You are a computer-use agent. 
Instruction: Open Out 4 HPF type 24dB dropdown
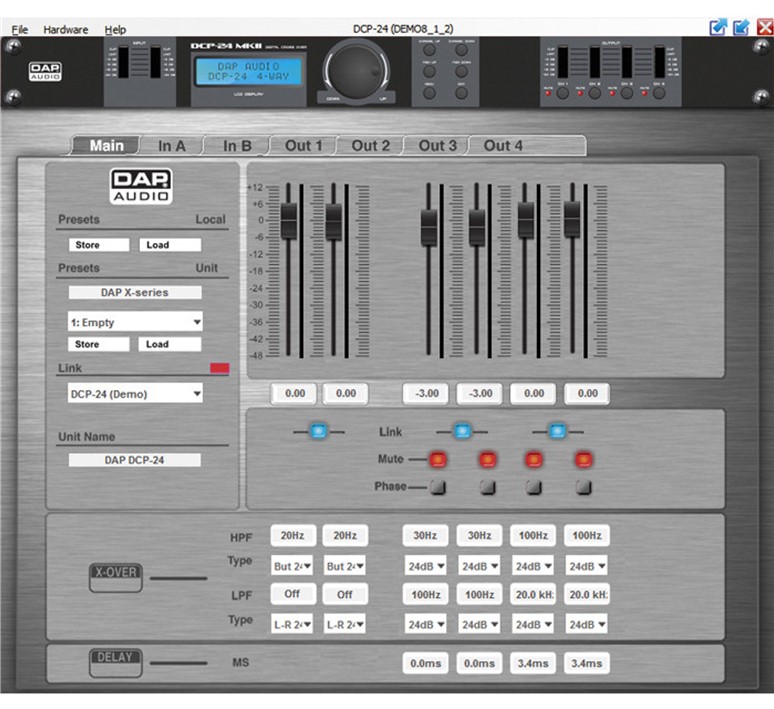(586, 566)
